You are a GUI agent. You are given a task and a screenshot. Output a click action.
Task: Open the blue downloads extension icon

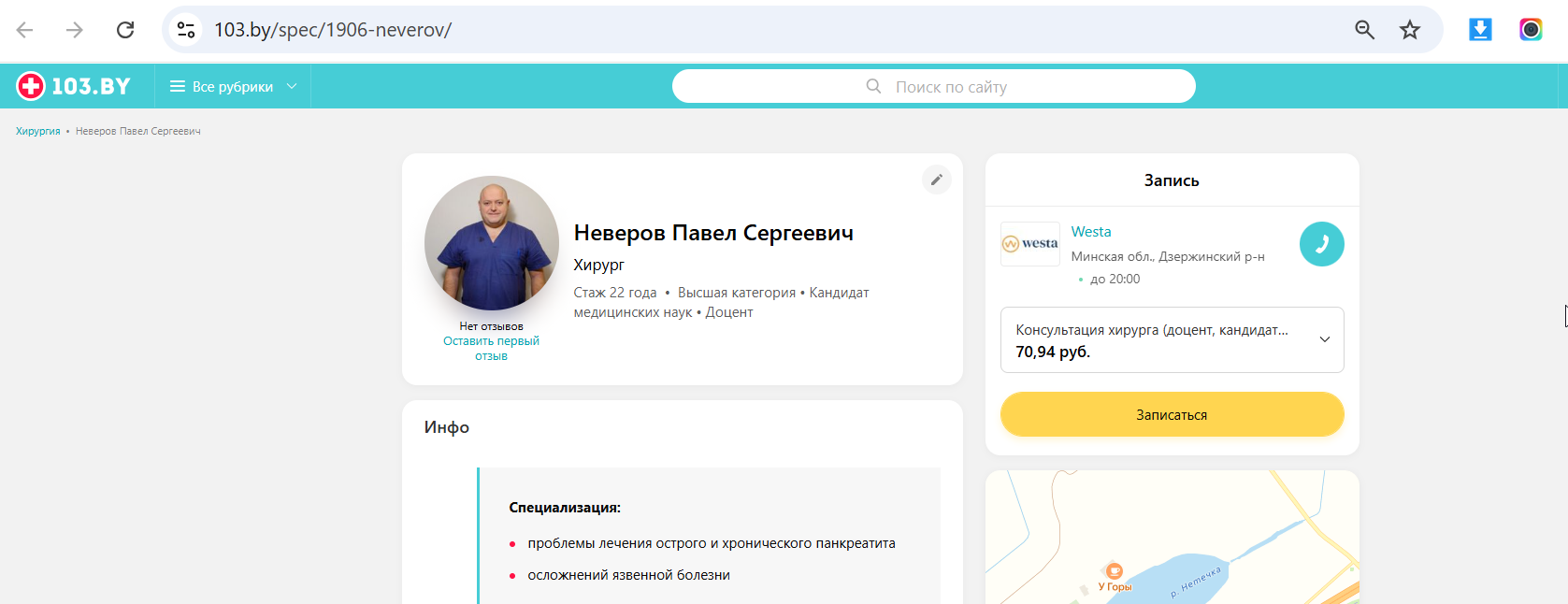click(1480, 30)
